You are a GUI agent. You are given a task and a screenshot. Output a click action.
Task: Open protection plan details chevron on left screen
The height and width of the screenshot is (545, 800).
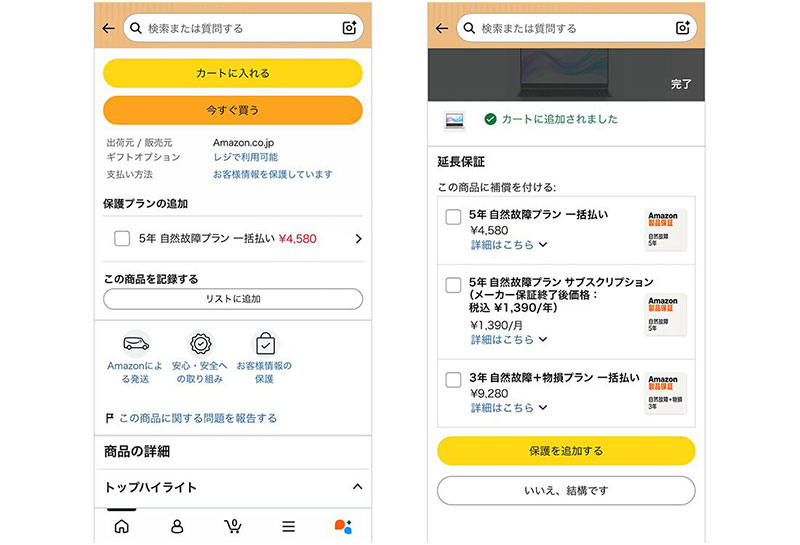(358, 238)
